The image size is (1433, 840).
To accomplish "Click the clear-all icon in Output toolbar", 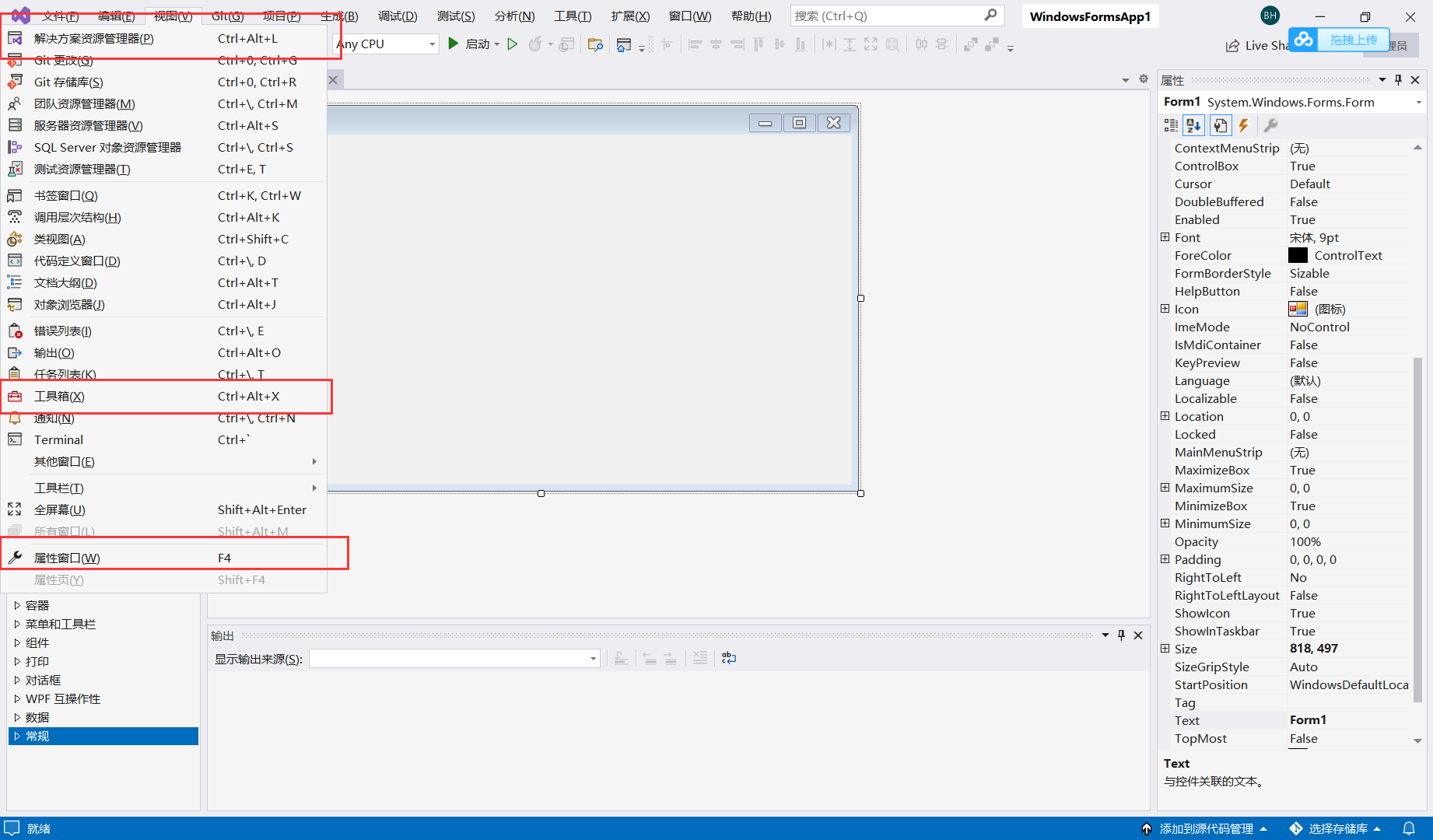I will (700, 658).
